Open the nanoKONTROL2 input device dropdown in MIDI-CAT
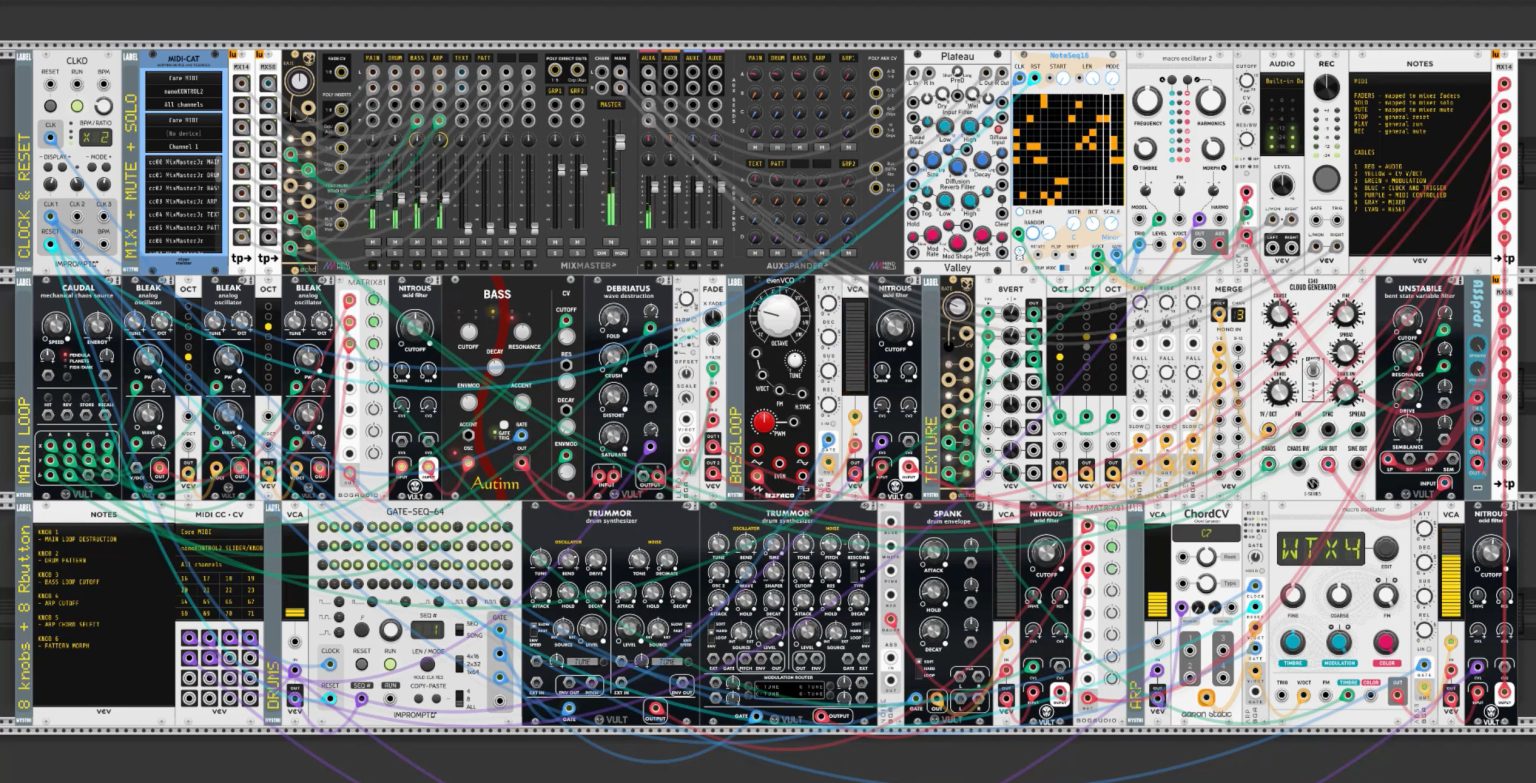The image size is (1536, 783). pos(182,91)
